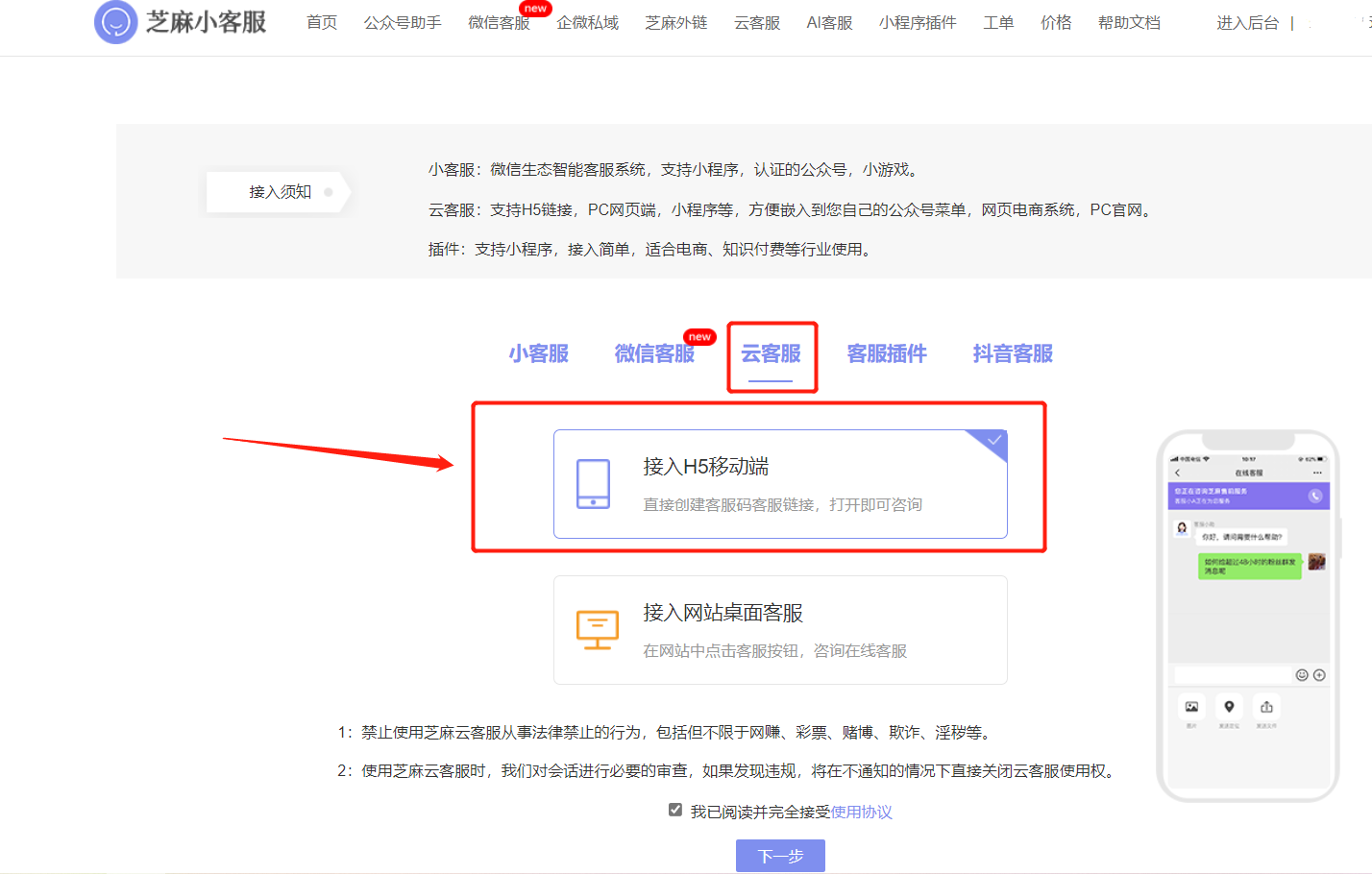Click the location pin icon in phone preview

1229,707
